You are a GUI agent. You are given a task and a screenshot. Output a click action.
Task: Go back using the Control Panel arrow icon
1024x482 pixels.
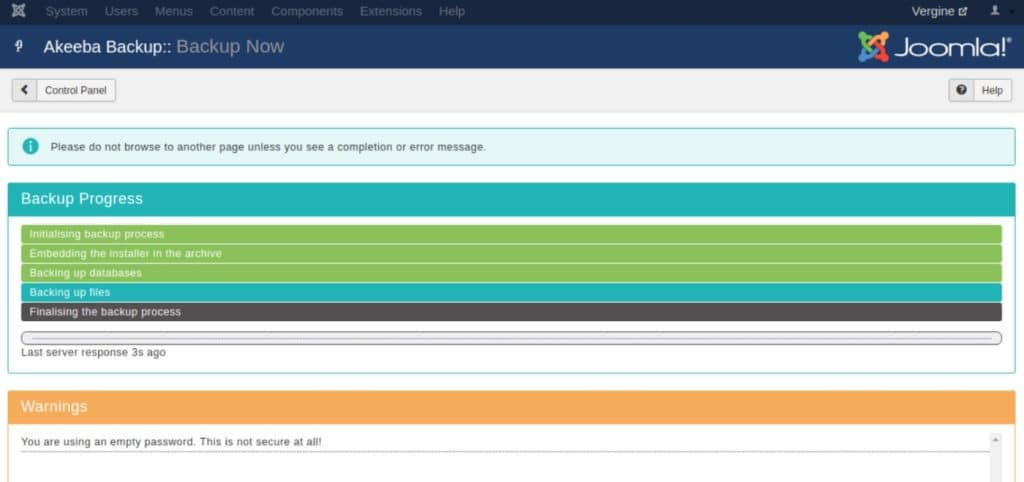[x=24, y=90]
